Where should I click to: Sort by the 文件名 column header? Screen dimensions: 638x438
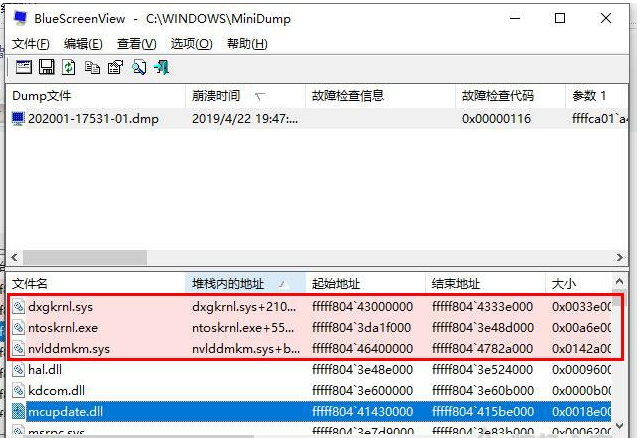95,283
